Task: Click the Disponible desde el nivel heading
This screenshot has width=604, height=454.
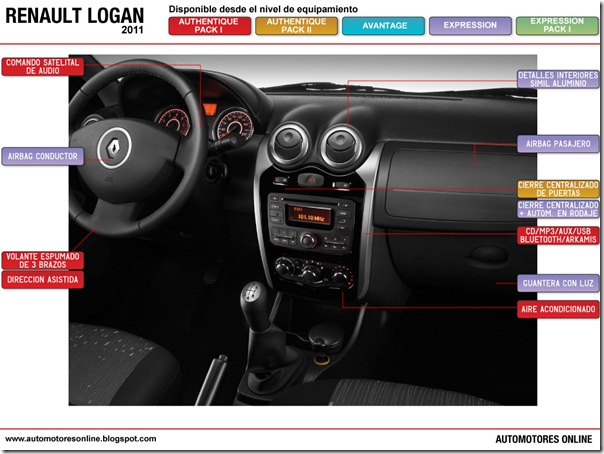Action: pyautogui.click(x=263, y=9)
